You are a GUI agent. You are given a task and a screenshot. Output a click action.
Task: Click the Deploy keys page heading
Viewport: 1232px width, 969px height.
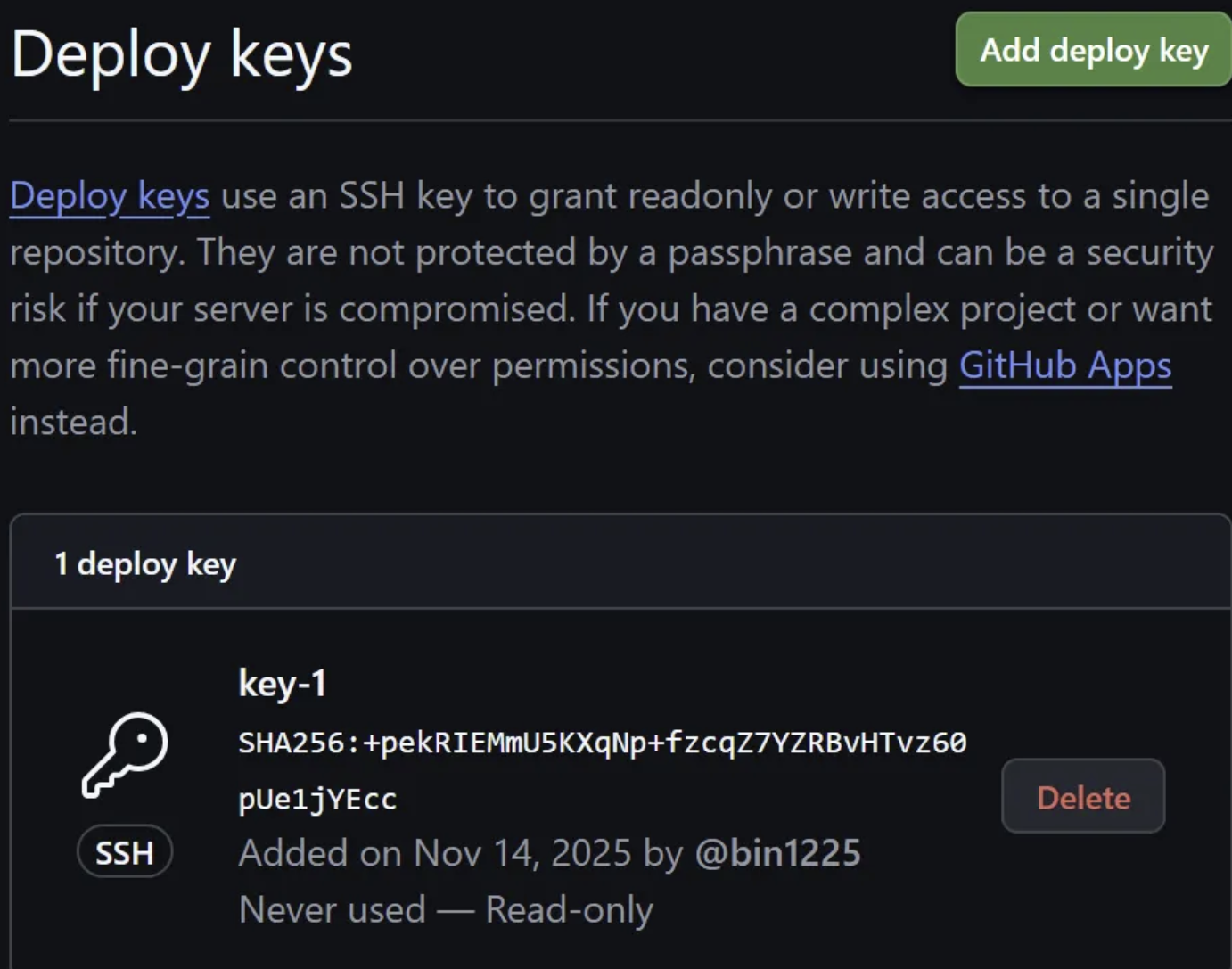tap(182, 55)
